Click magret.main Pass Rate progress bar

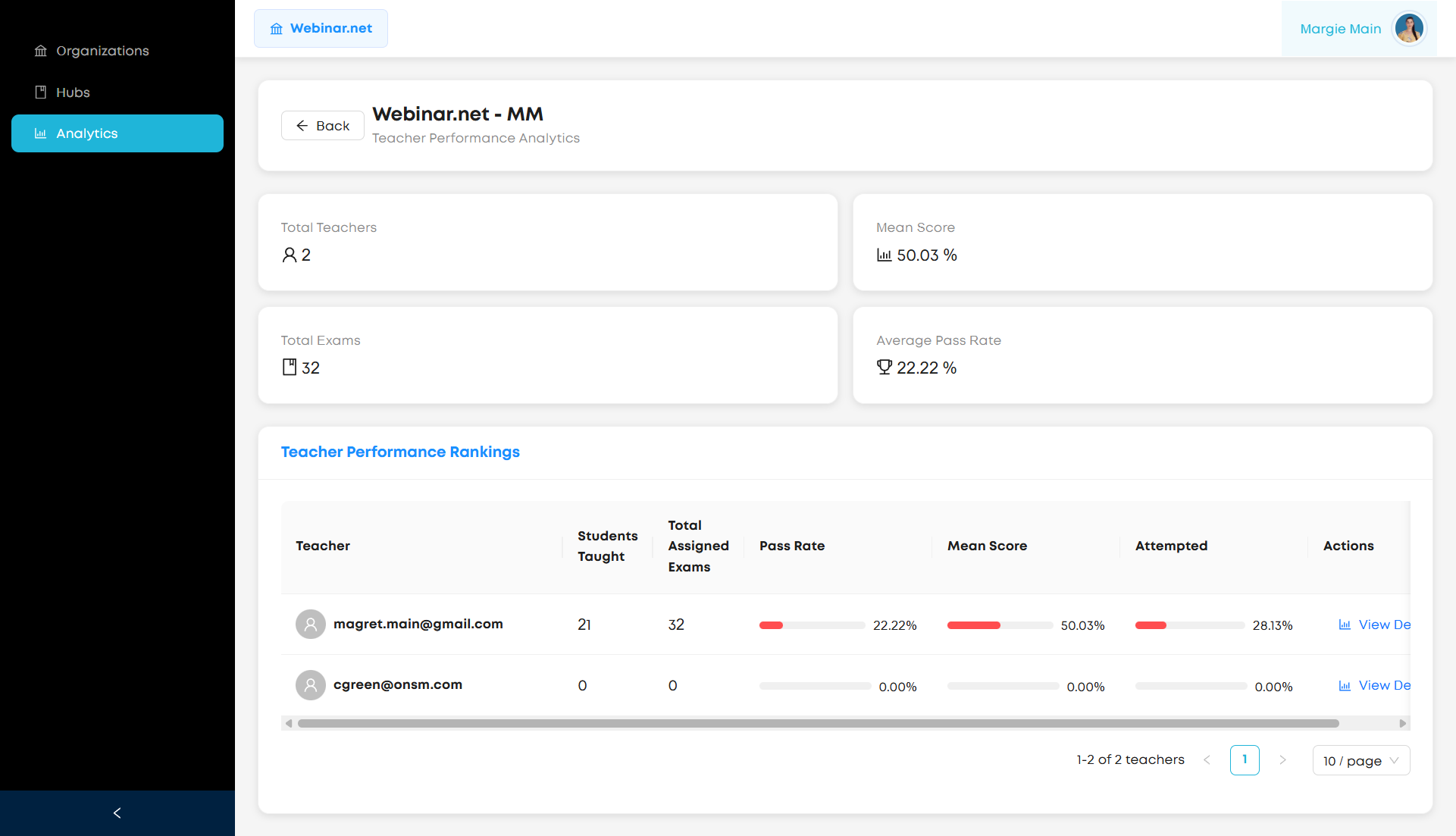pos(812,625)
